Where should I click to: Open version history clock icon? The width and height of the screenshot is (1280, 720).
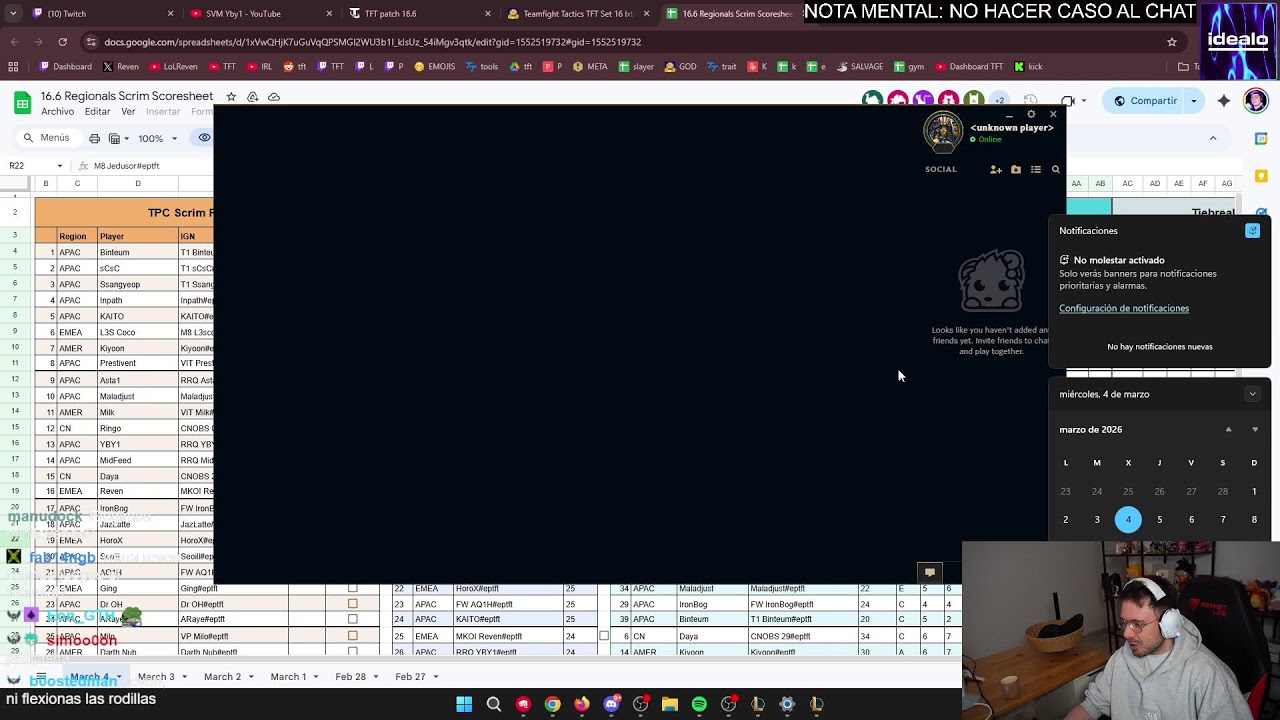[1031, 101]
